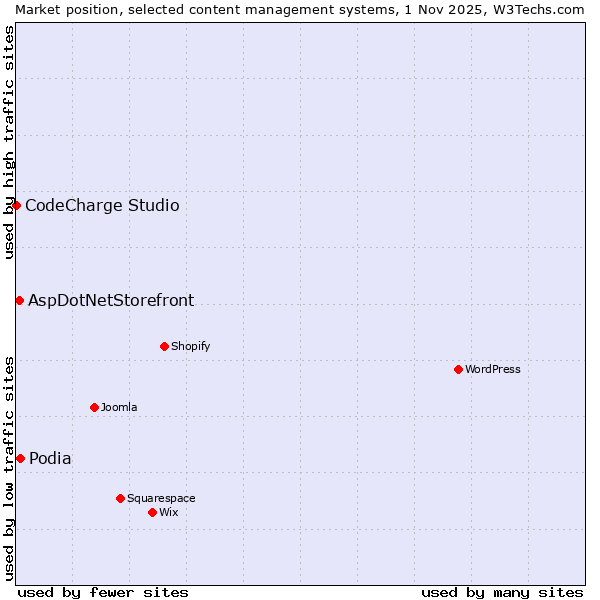Click the Shopify text label
Image resolution: width=600 pixels, height=600 pixels.
[x=190, y=346]
